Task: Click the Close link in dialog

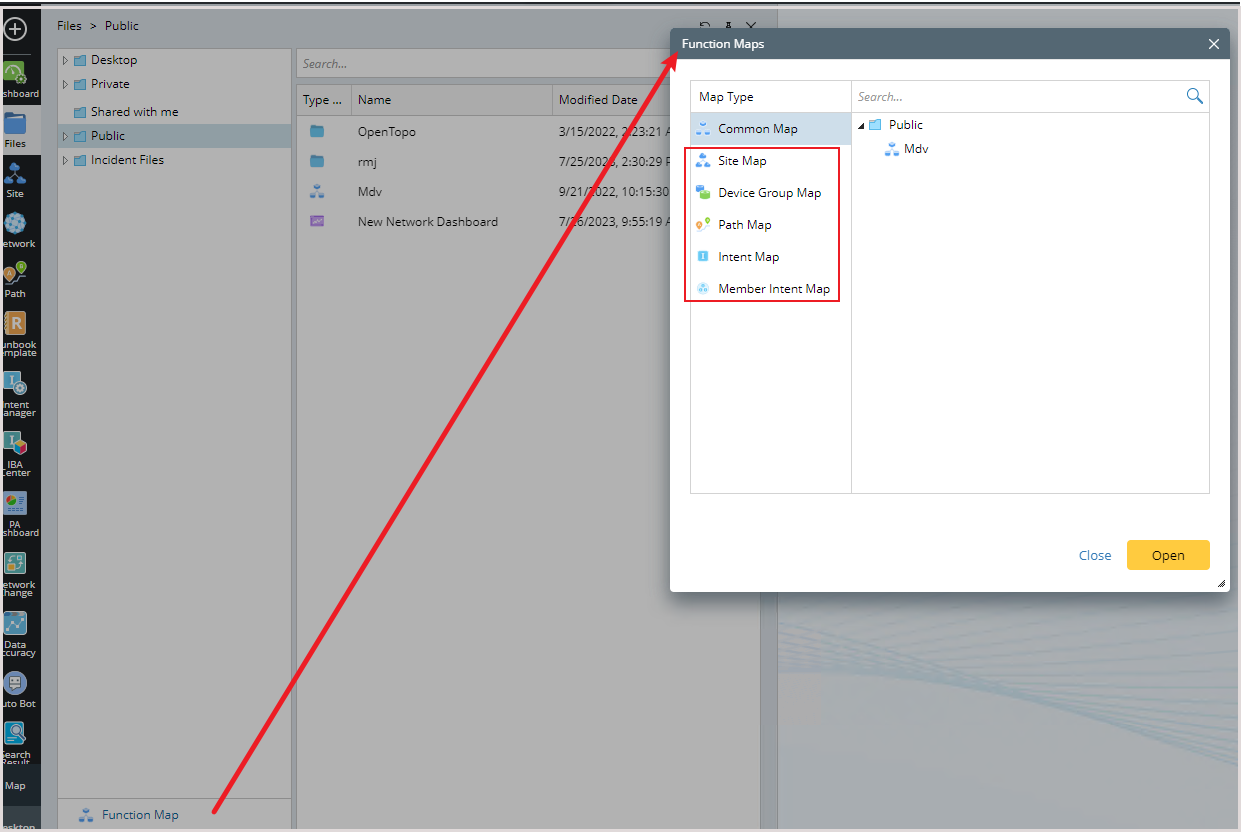Action: pyautogui.click(x=1095, y=555)
